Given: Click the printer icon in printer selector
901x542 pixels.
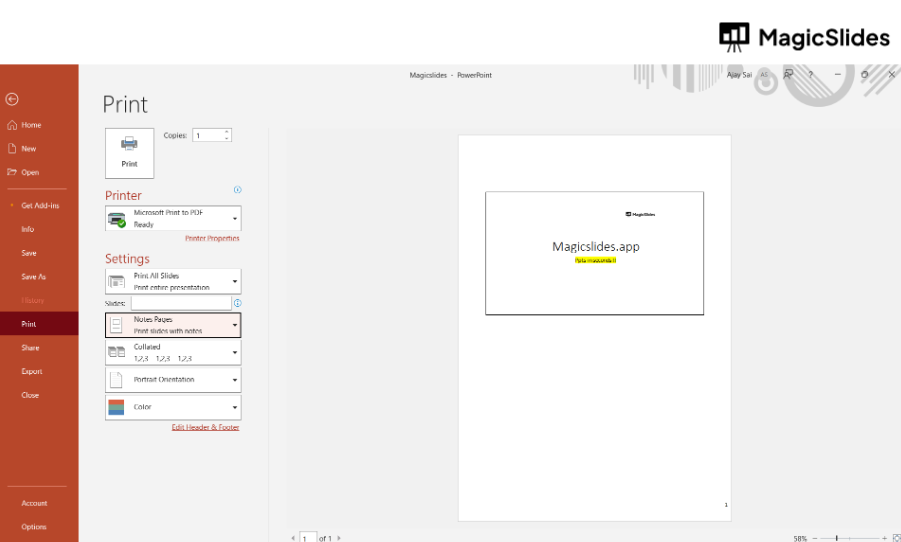Looking at the screenshot, I should [117, 219].
